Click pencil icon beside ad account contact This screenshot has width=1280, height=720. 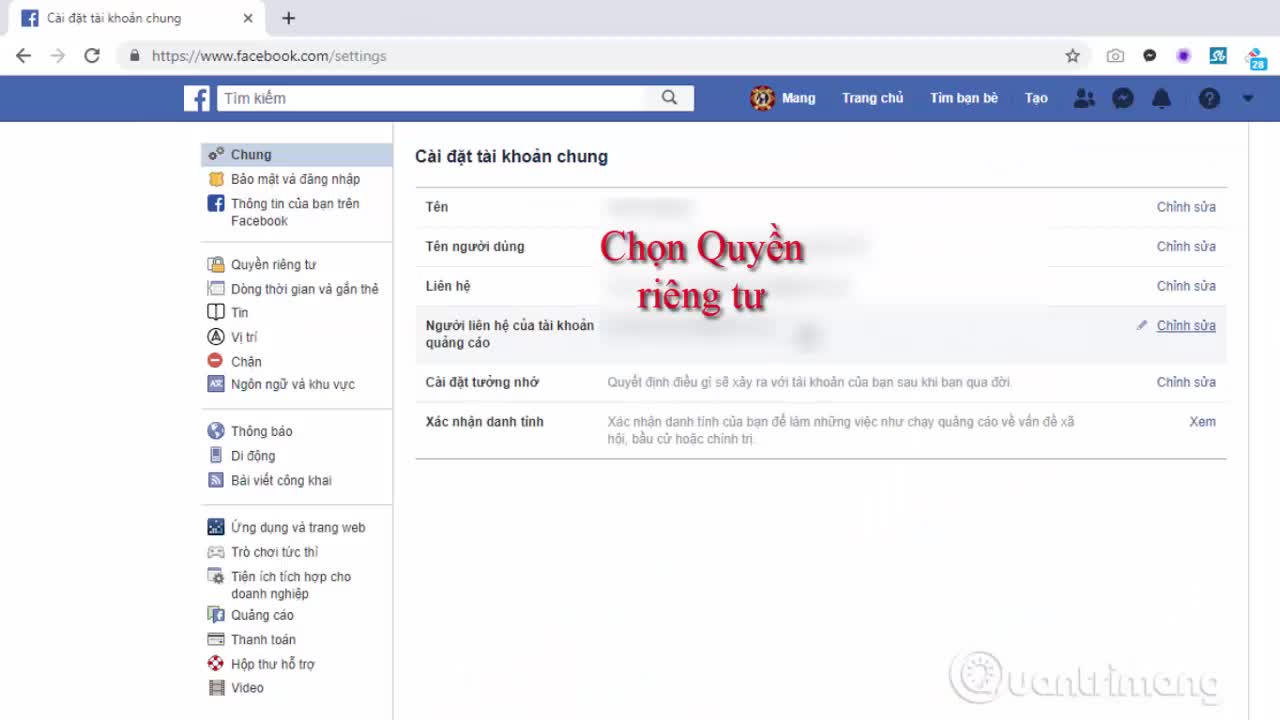pos(1142,326)
